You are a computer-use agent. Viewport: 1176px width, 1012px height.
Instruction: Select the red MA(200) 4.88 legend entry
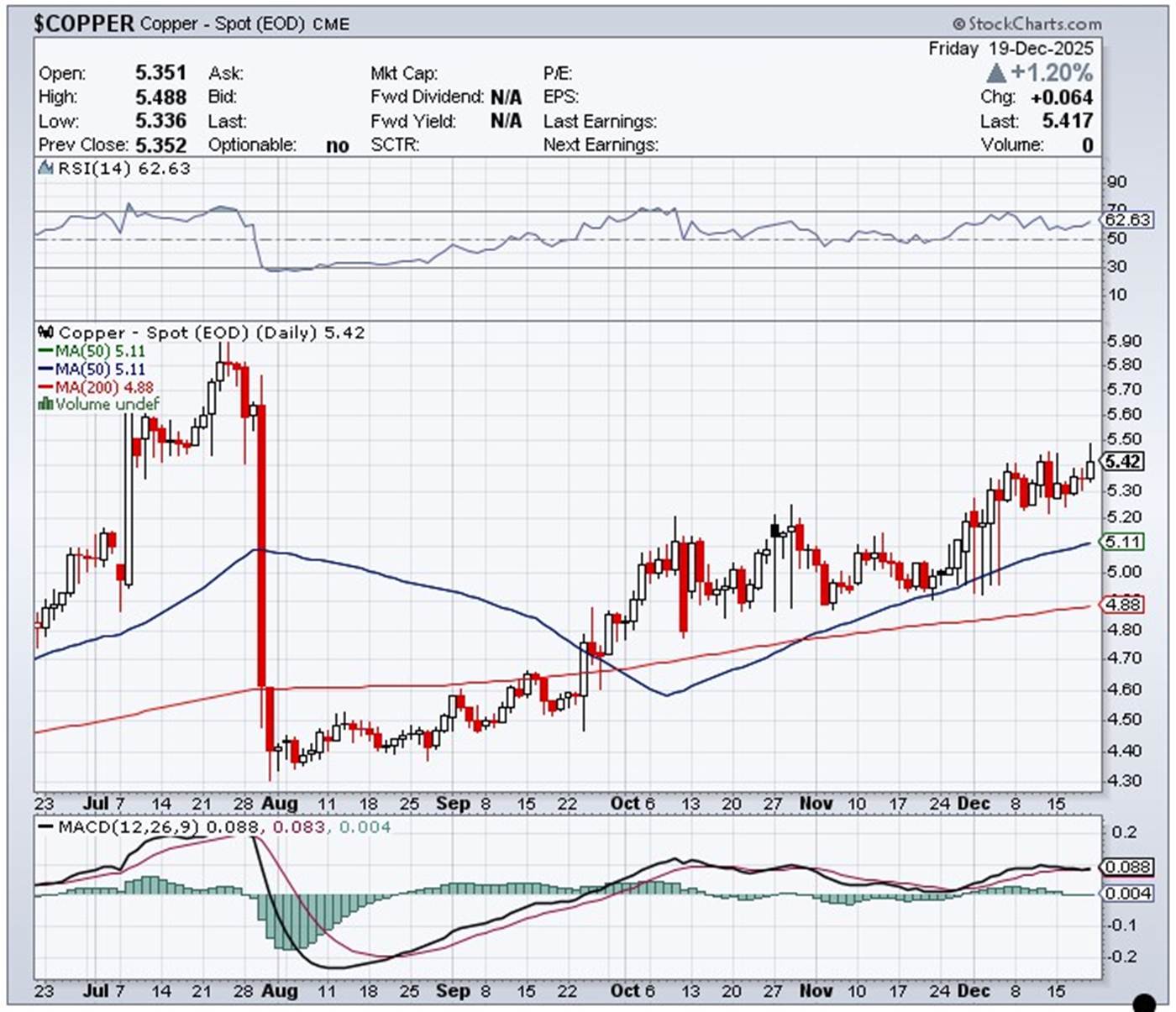pyautogui.click(x=95, y=387)
